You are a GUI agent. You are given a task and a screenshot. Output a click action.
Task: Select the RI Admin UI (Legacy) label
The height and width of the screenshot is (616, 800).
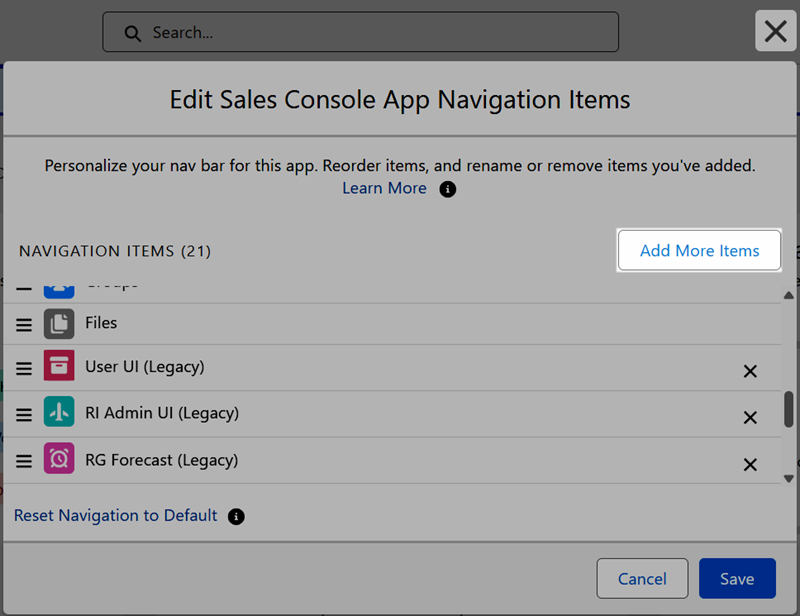pyautogui.click(x=162, y=413)
